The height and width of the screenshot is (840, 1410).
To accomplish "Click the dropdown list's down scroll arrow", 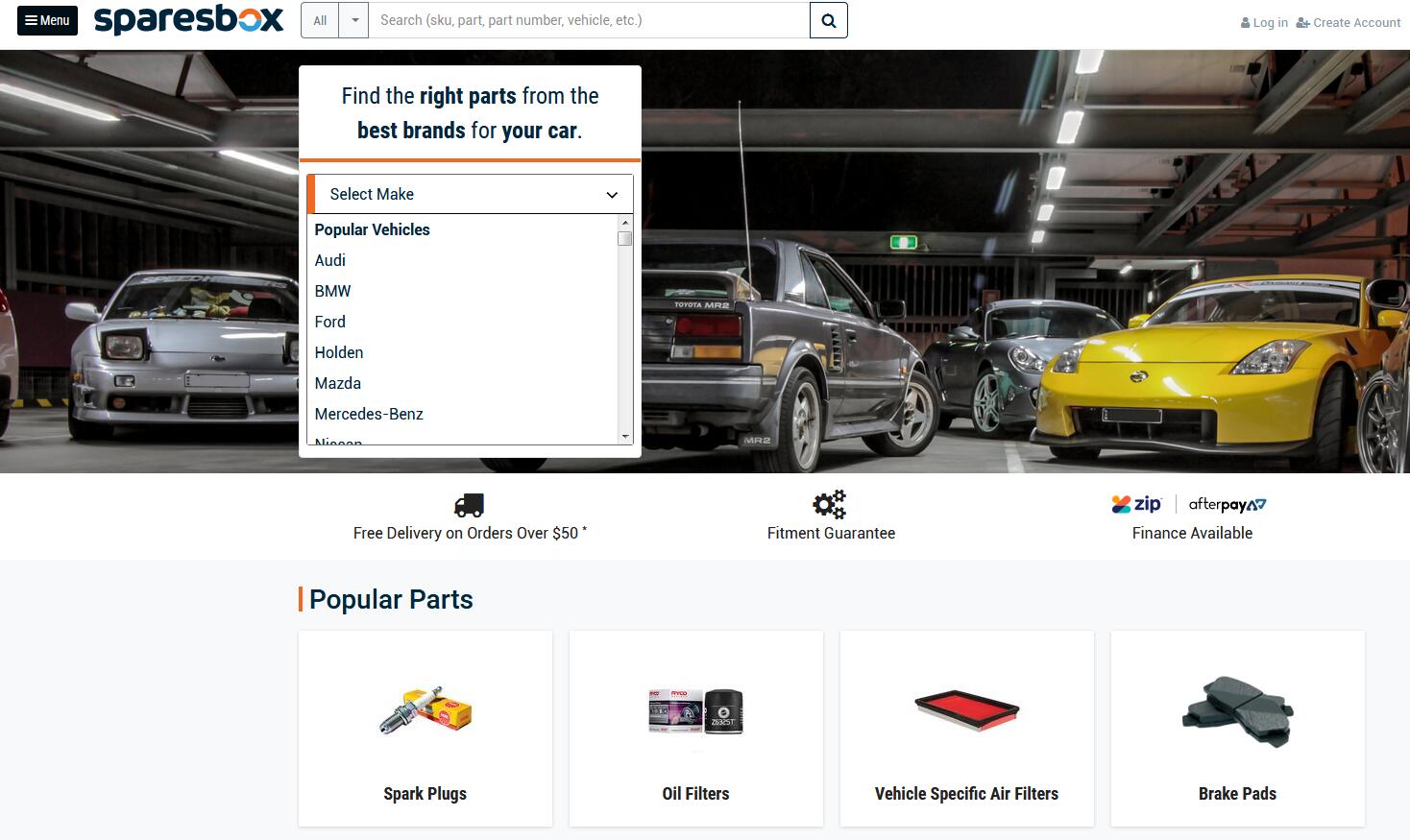I will pyautogui.click(x=625, y=437).
